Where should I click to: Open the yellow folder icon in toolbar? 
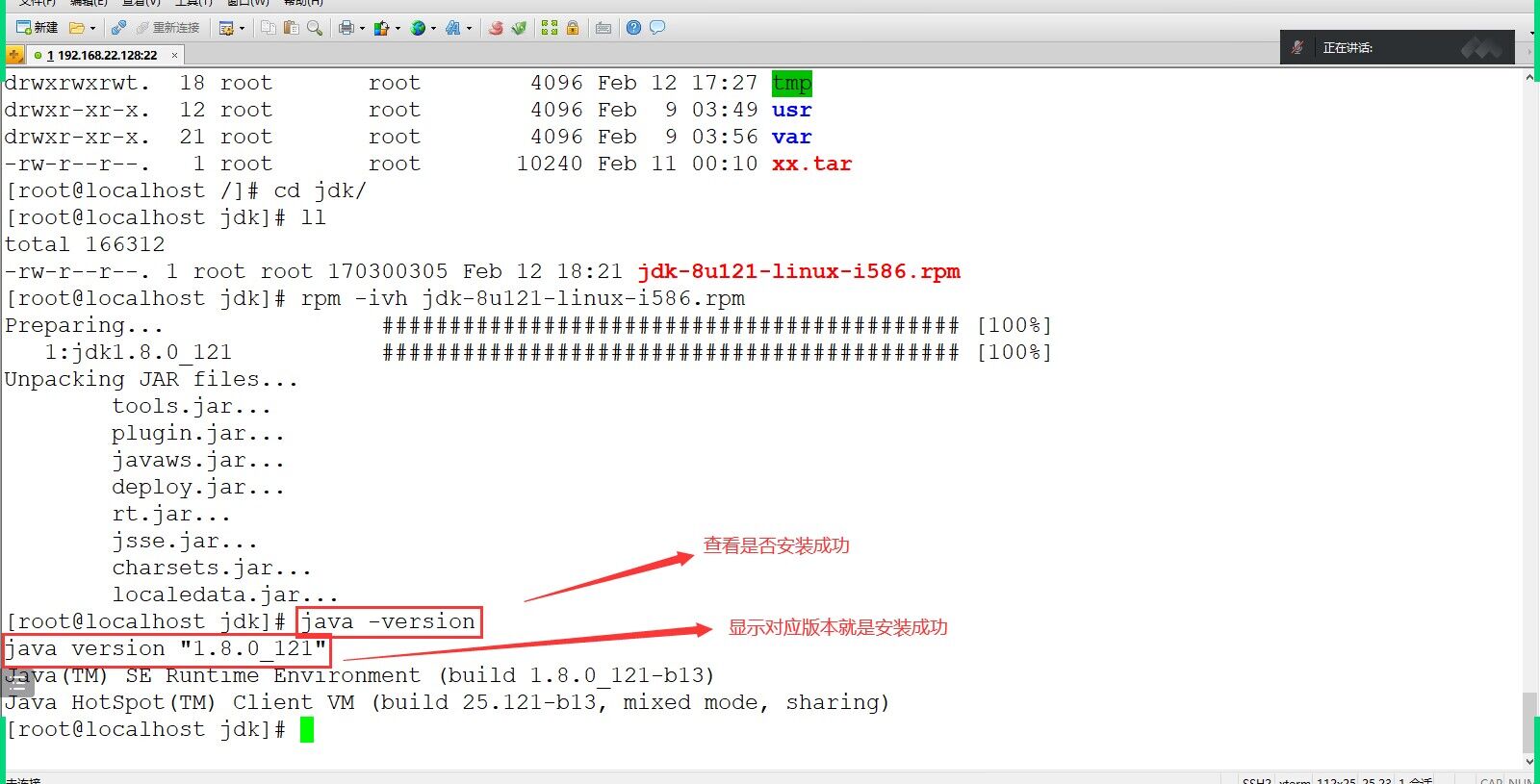click(x=77, y=28)
